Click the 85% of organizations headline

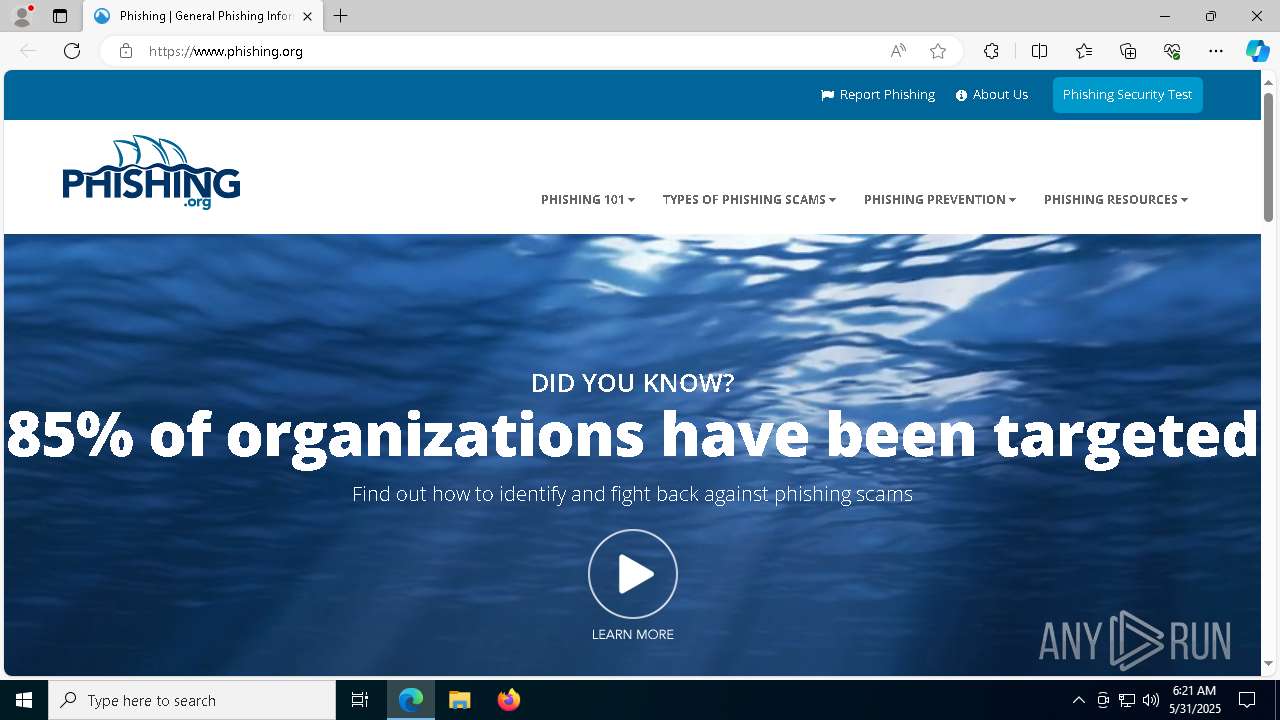pos(632,434)
